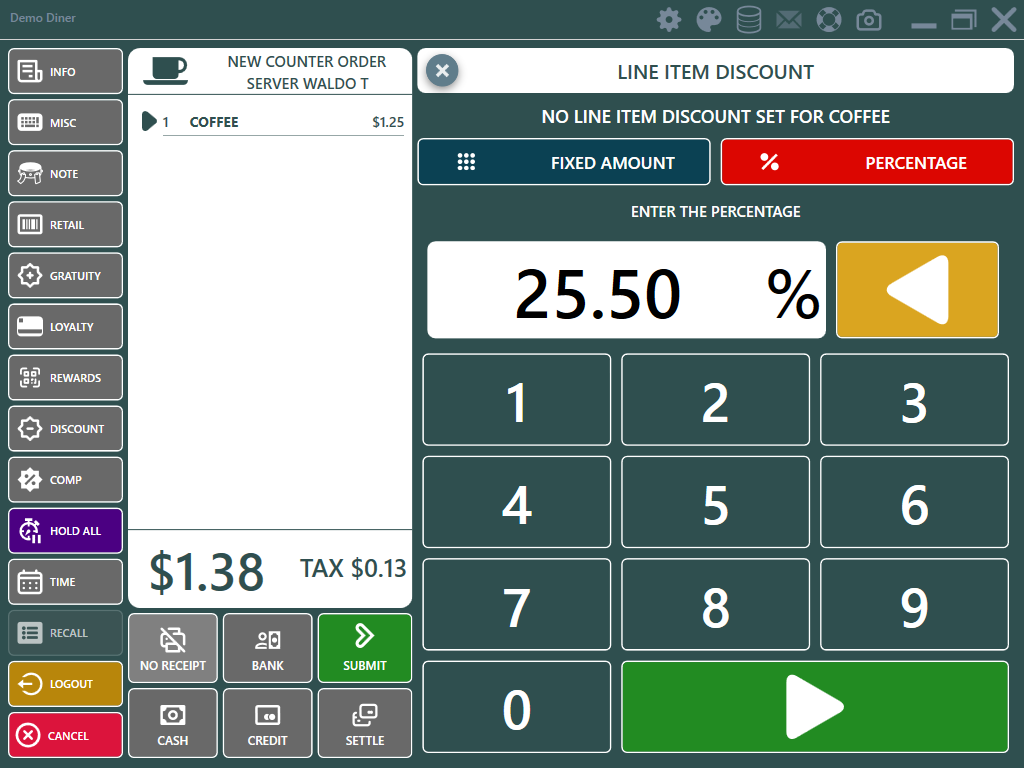The image size is (1024, 768).
Task: Select Percentage discount mode
Action: [866, 162]
